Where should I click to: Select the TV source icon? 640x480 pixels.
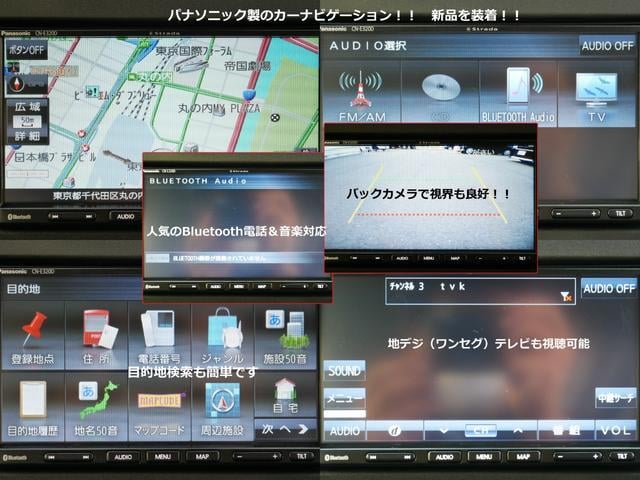[x=596, y=92]
